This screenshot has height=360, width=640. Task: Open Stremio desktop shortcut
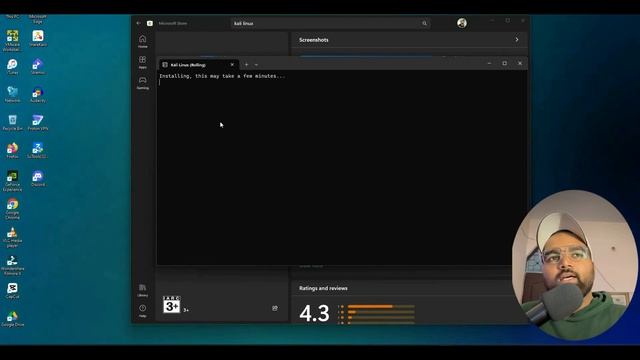pyautogui.click(x=38, y=67)
